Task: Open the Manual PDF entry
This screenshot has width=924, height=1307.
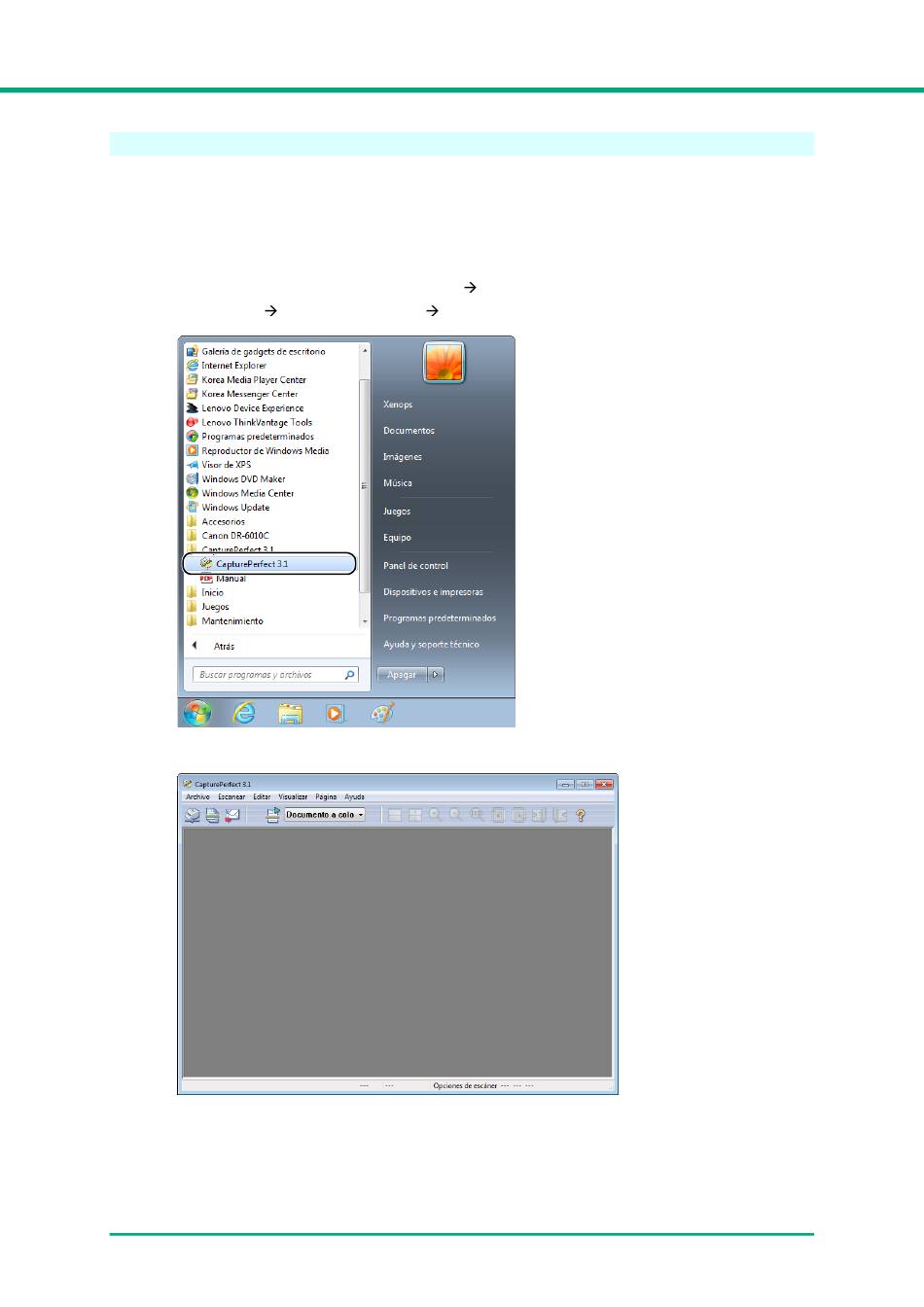Action: (x=223, y=579)
